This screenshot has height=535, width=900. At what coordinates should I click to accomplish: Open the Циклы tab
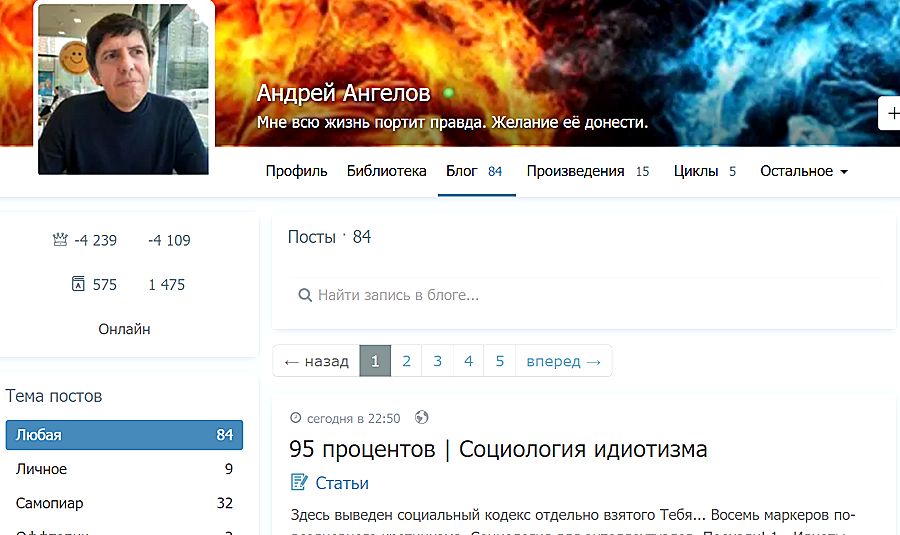(x=705, y=171)
